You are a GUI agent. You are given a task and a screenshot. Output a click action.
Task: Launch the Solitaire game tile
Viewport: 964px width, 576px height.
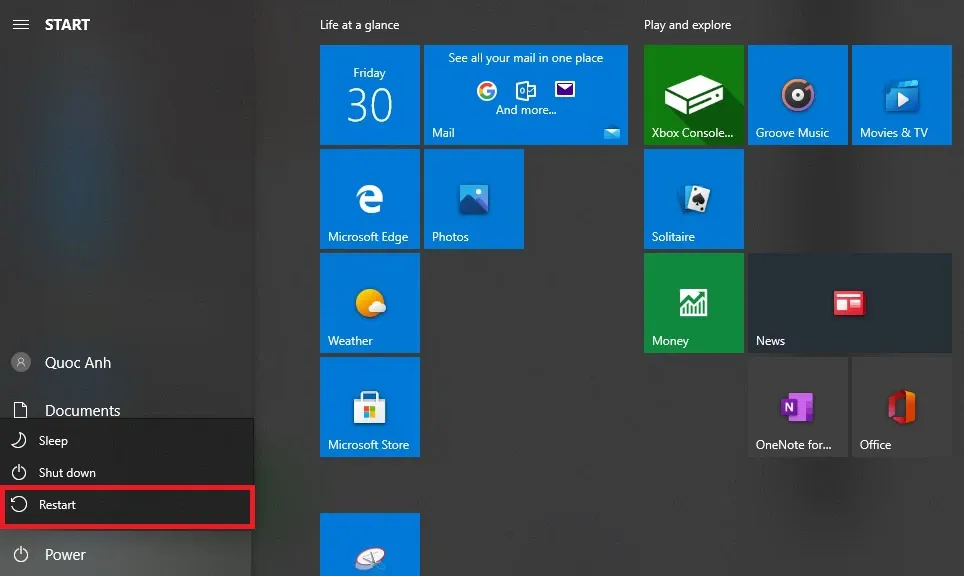point(693,199)
